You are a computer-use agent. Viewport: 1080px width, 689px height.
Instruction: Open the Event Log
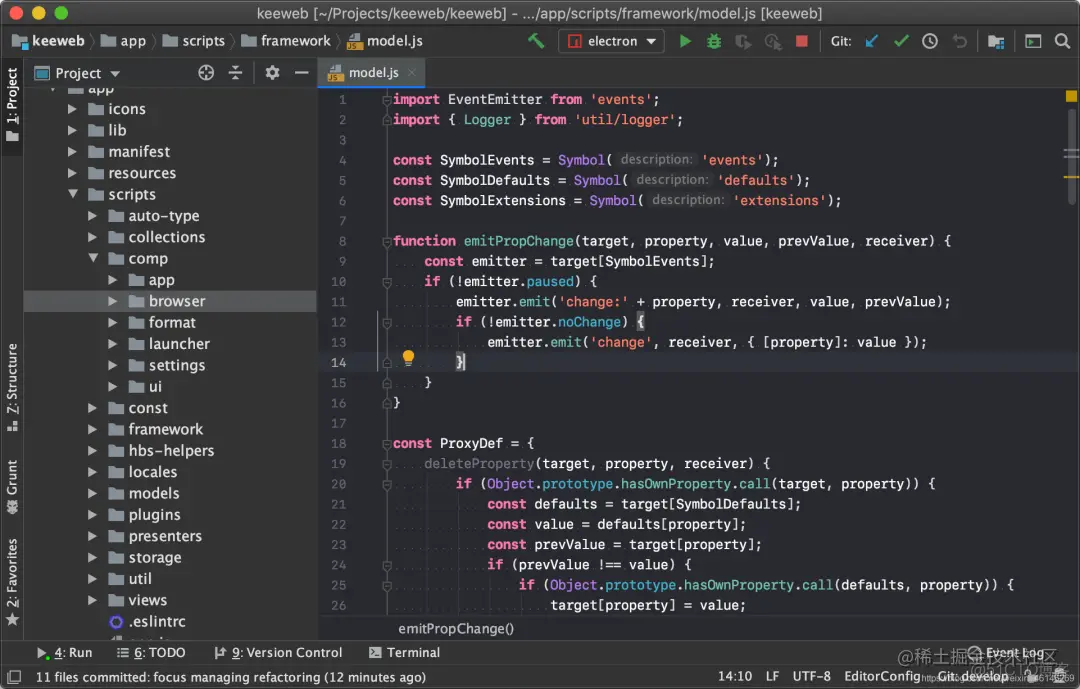click(x=1006, y=652)
